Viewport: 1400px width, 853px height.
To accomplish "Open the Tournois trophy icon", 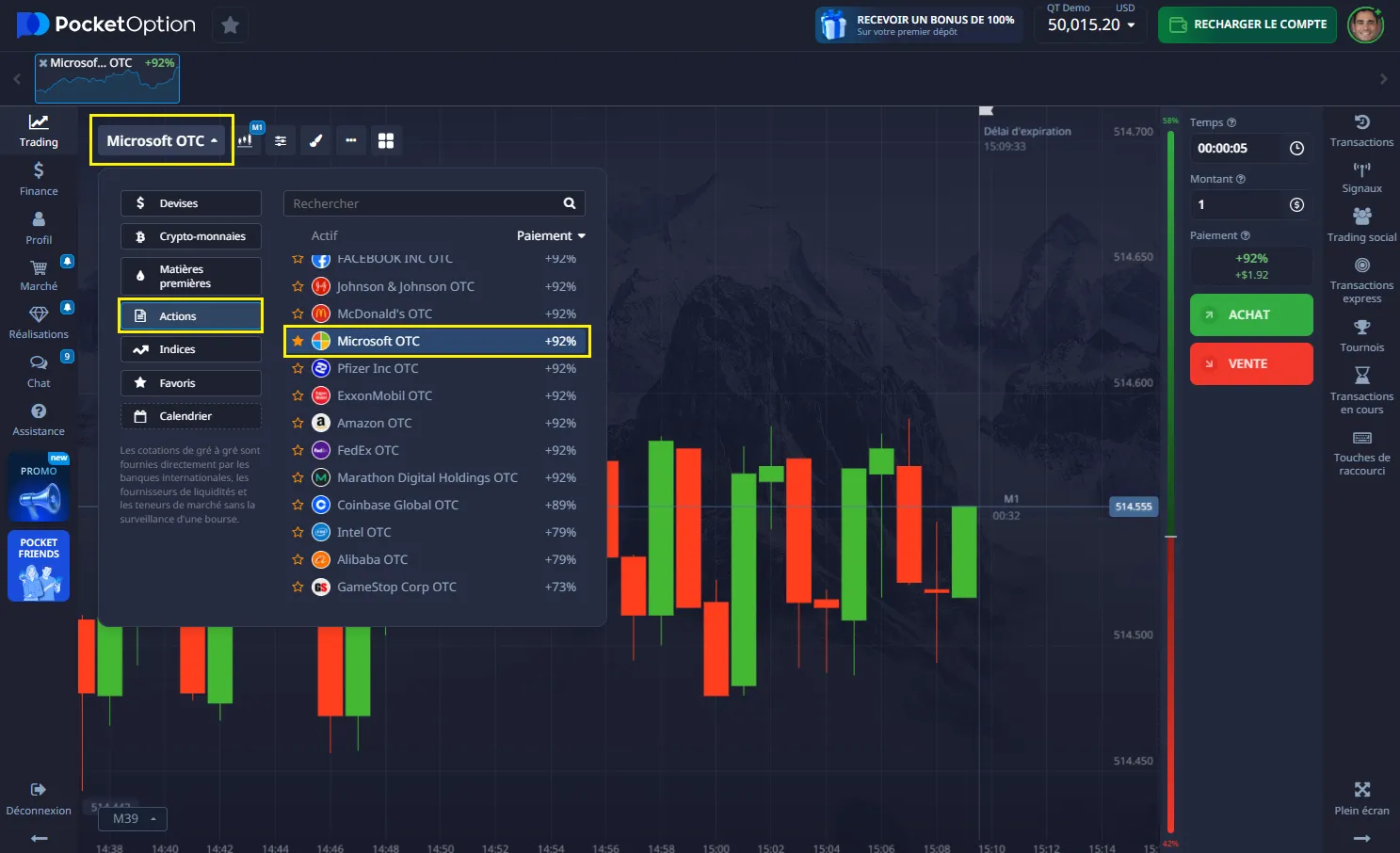I will click(1361, 334).
